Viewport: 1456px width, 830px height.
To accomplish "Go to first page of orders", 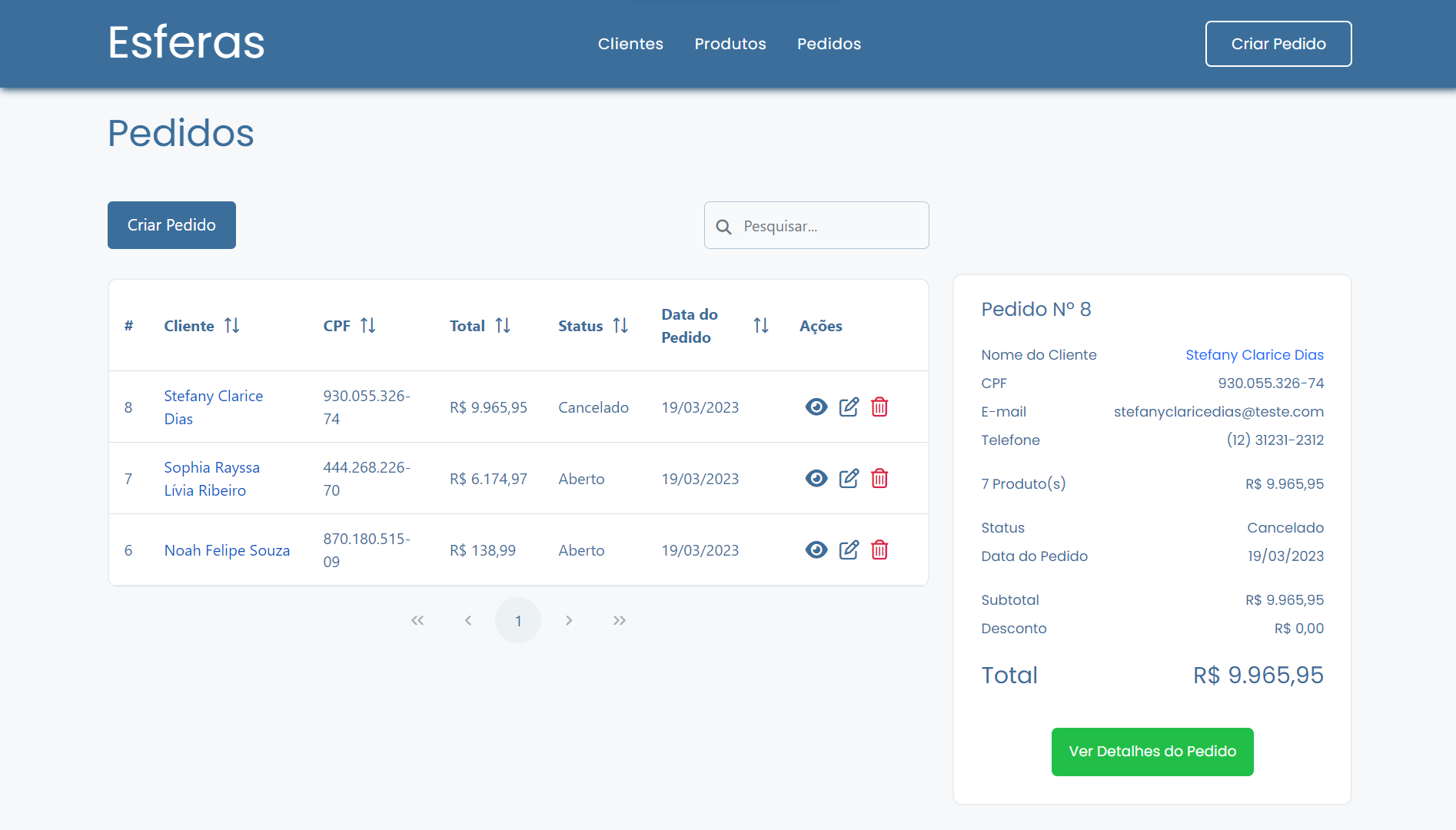I will click(x=417, y=620).
